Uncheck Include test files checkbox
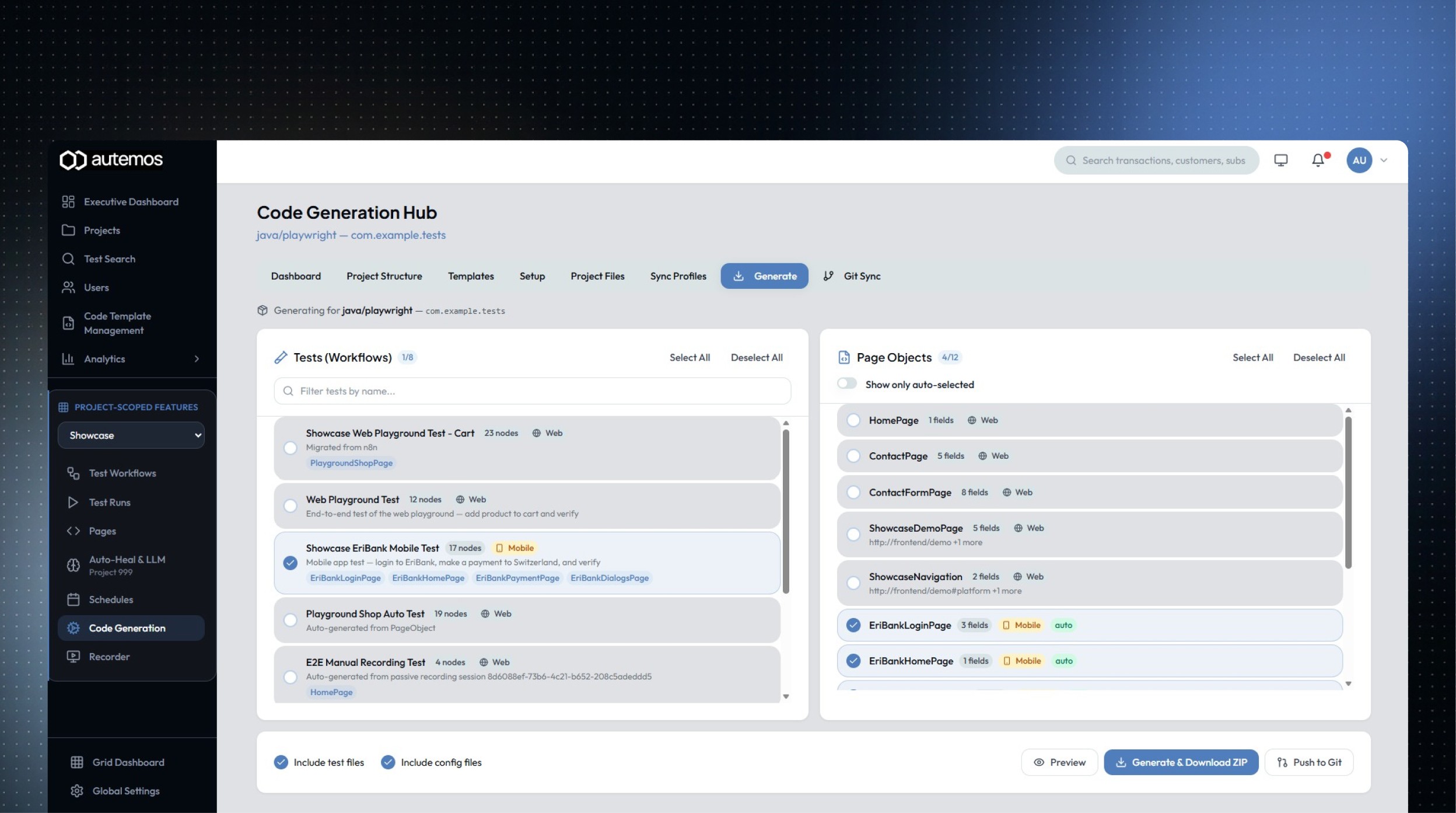Screen dimensions: 1456x813 pos(281,762)
